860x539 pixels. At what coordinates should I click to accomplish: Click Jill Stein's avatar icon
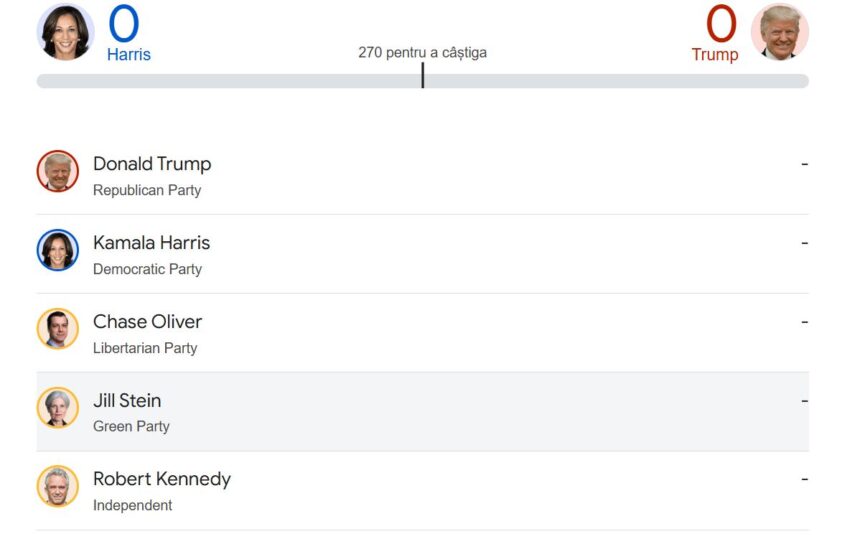tap(58, 408)
